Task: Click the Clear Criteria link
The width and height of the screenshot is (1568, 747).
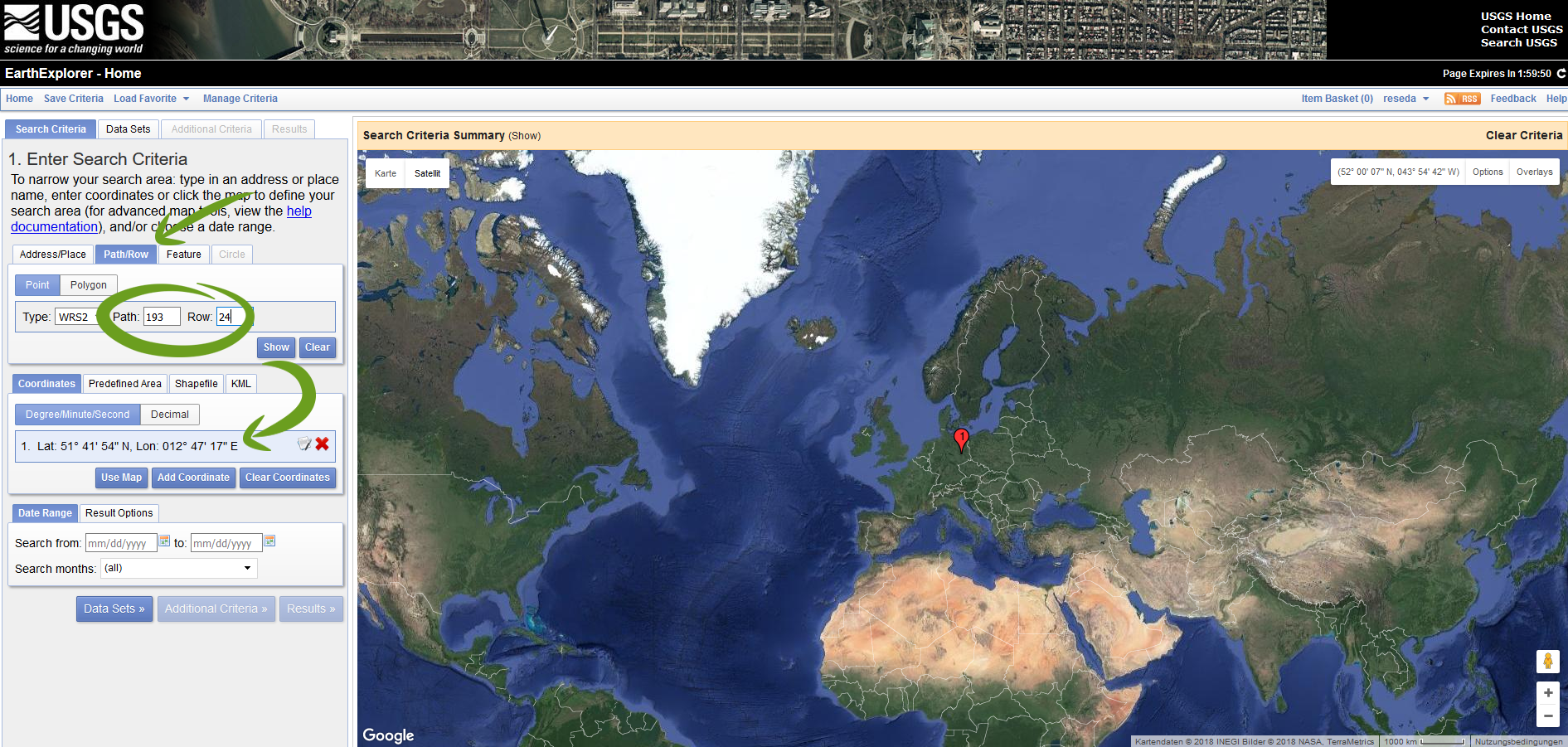Action: 1523,135
